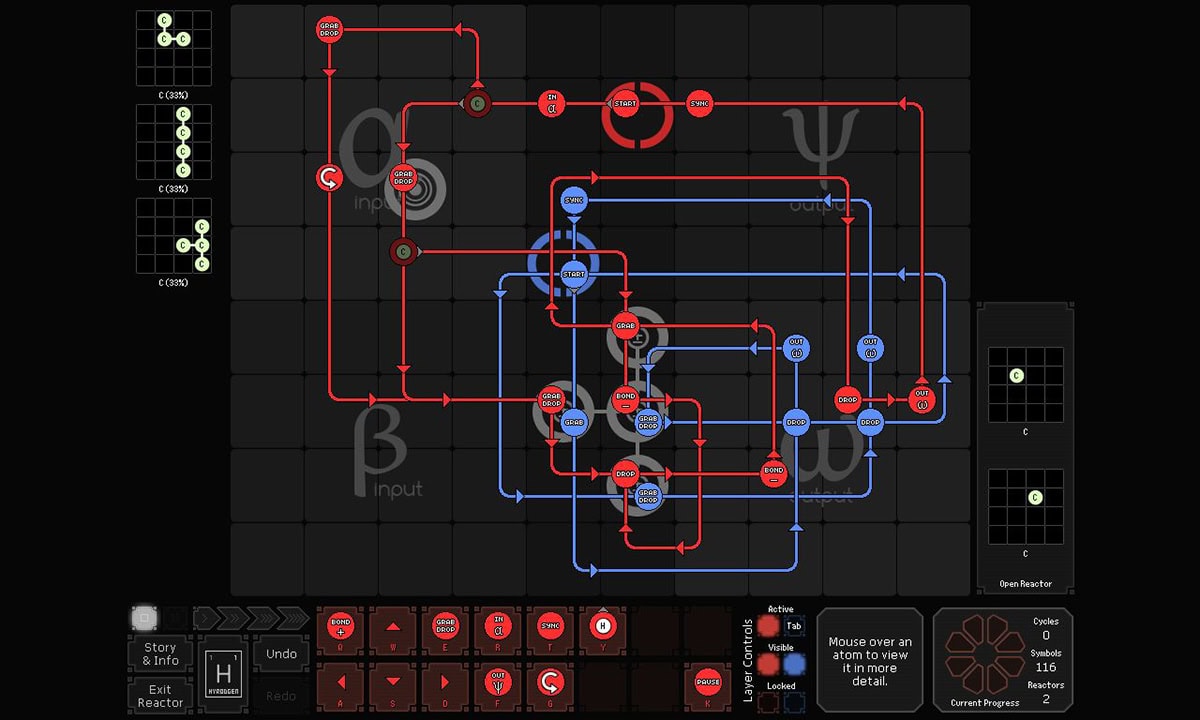The image size is (1200, 720).
Task: Click the Tab layer switch control
Action: click(x=794, y=626)
